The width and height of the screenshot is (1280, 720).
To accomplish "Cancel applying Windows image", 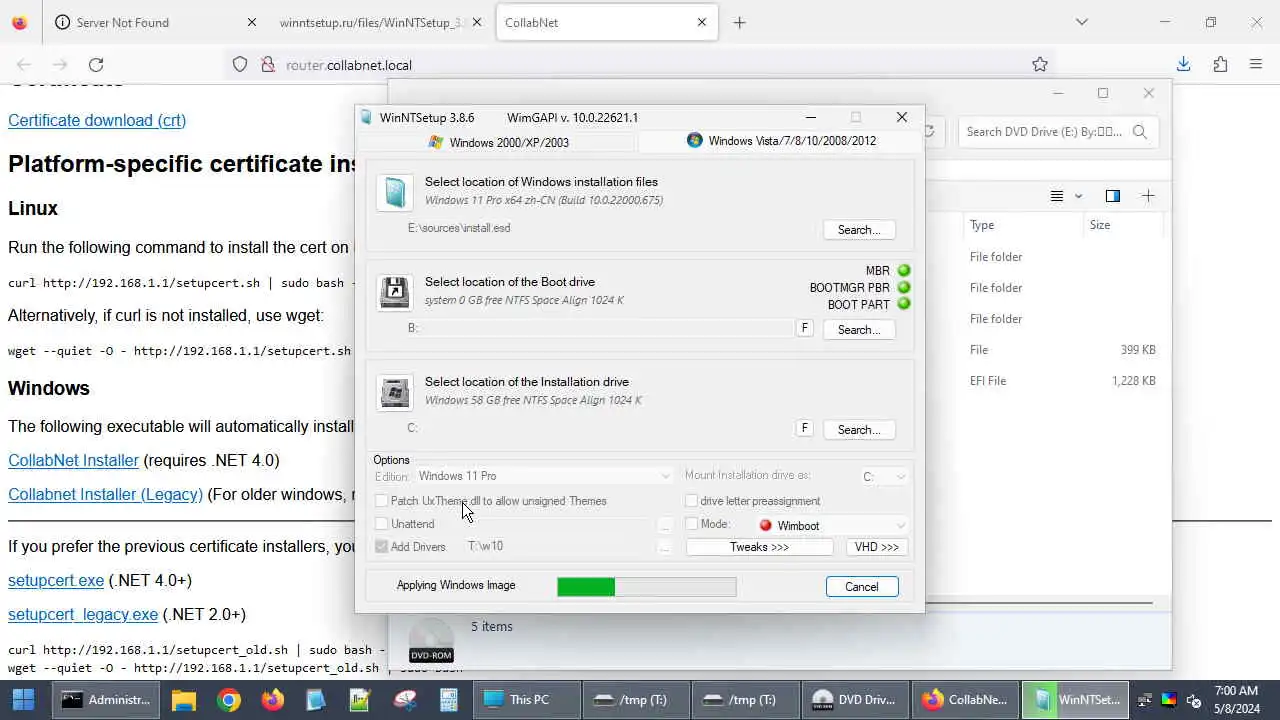I will [861, 587].
